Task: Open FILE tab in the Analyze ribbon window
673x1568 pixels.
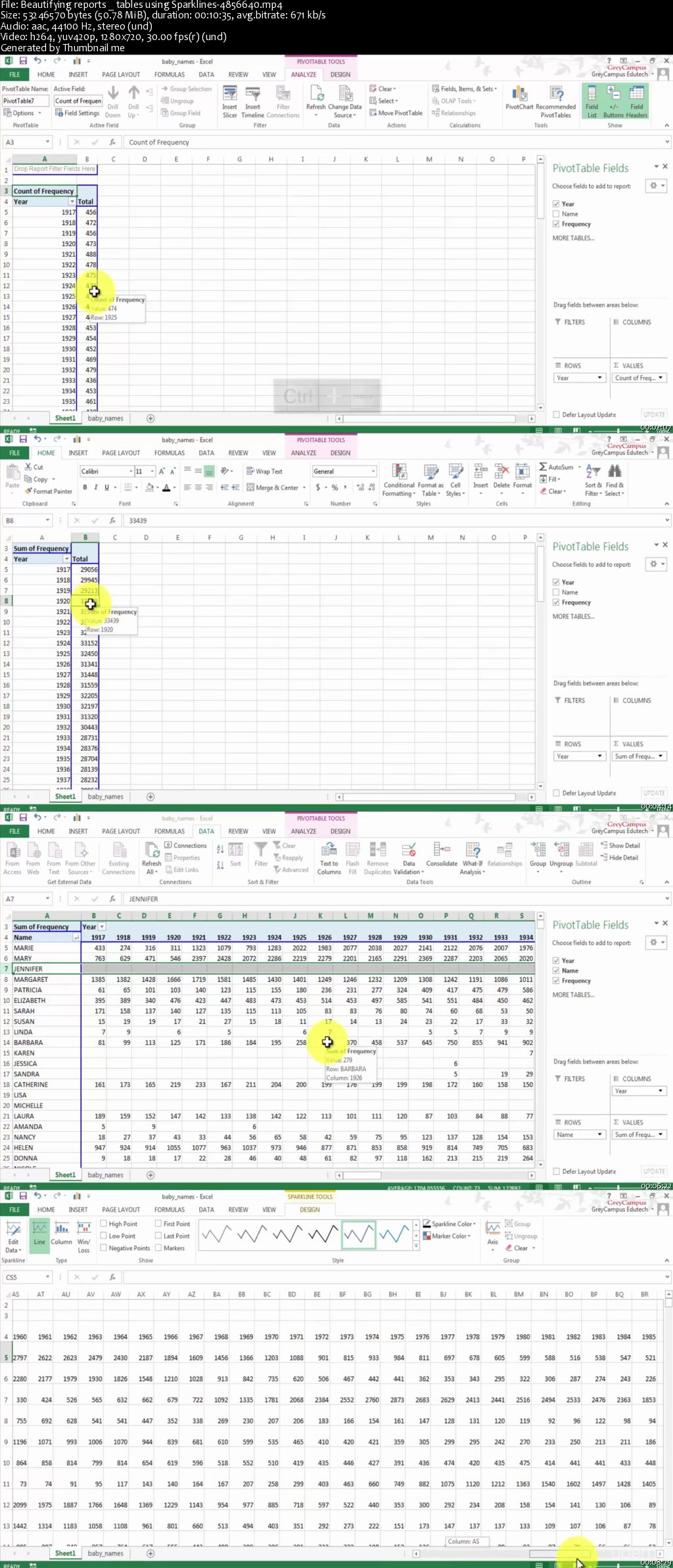Action: 14,74
